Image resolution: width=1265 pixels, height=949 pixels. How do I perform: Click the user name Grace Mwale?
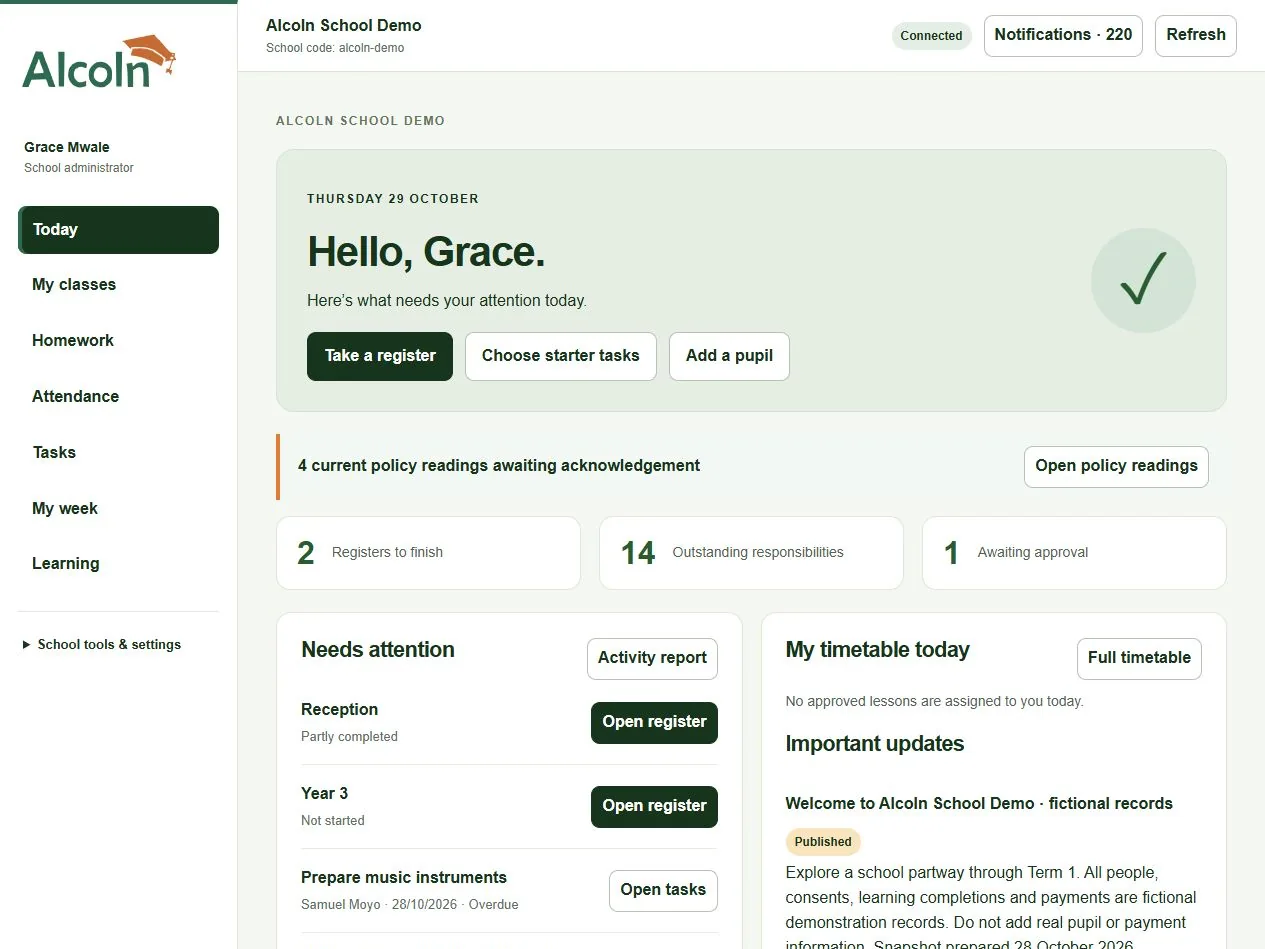point(67,148)
